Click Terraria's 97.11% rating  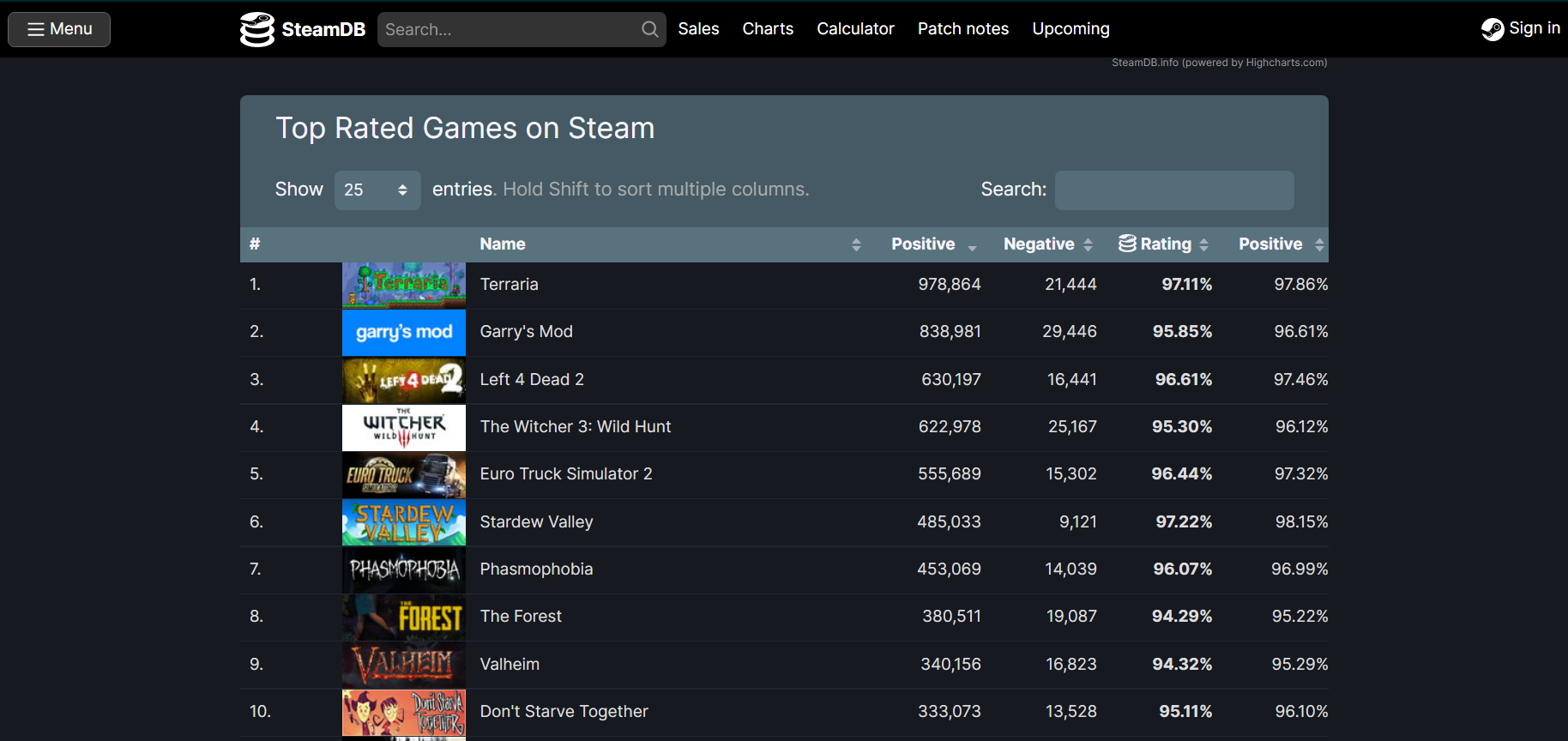[x=1187, y=284]
